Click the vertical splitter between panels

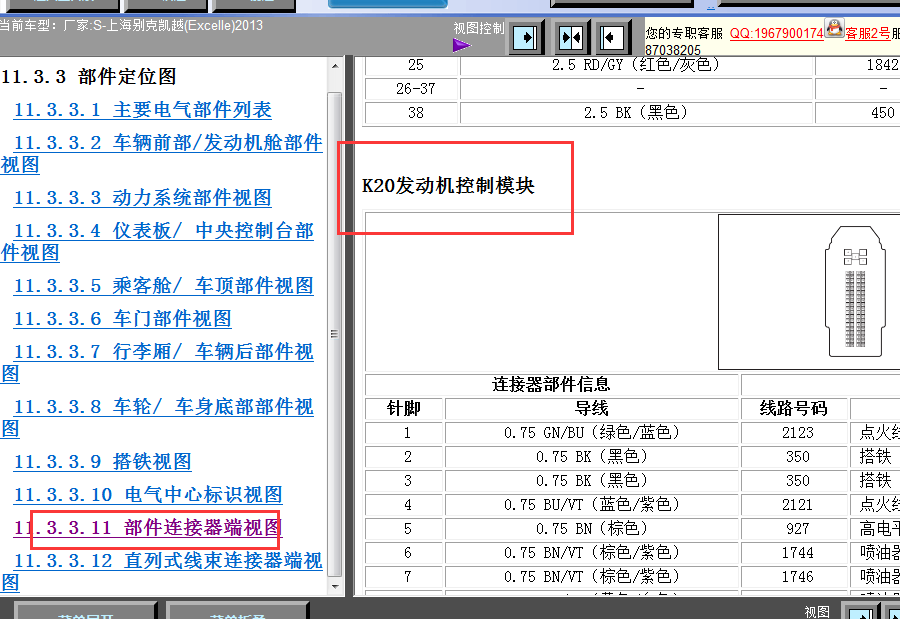pyautogui.click(x=348, y=326)
